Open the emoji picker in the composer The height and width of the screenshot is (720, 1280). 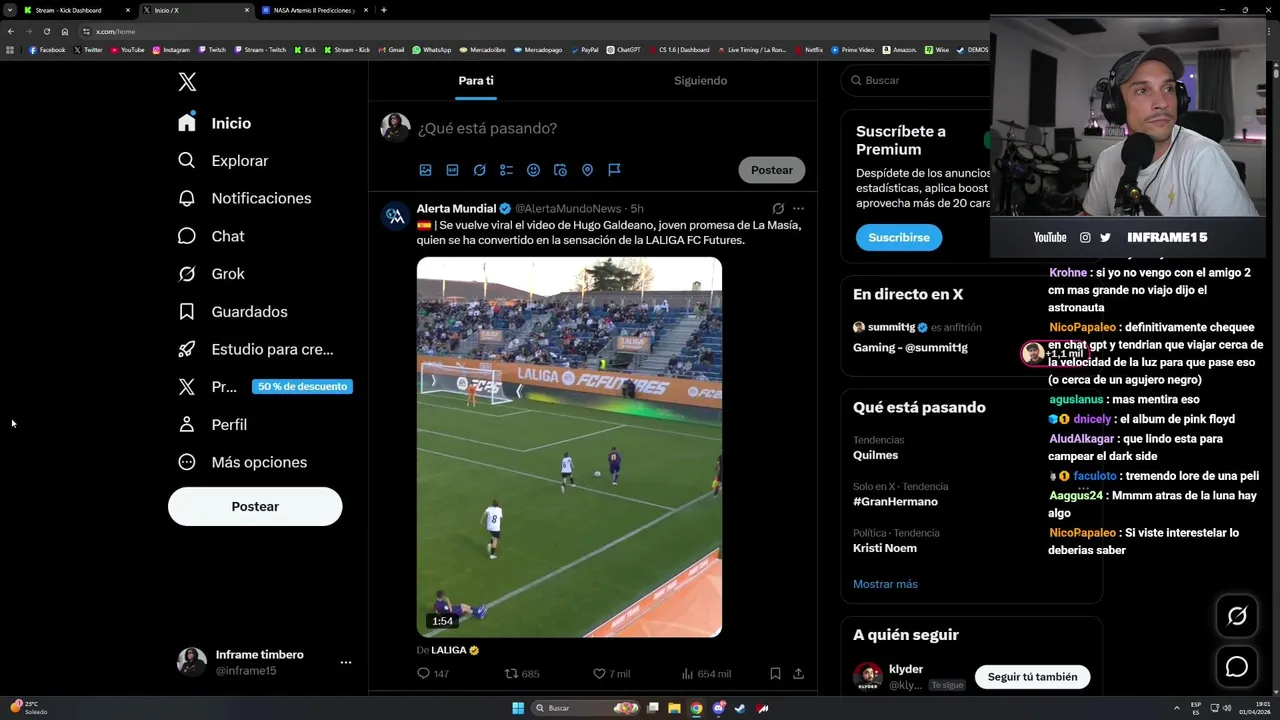(533, 170)
